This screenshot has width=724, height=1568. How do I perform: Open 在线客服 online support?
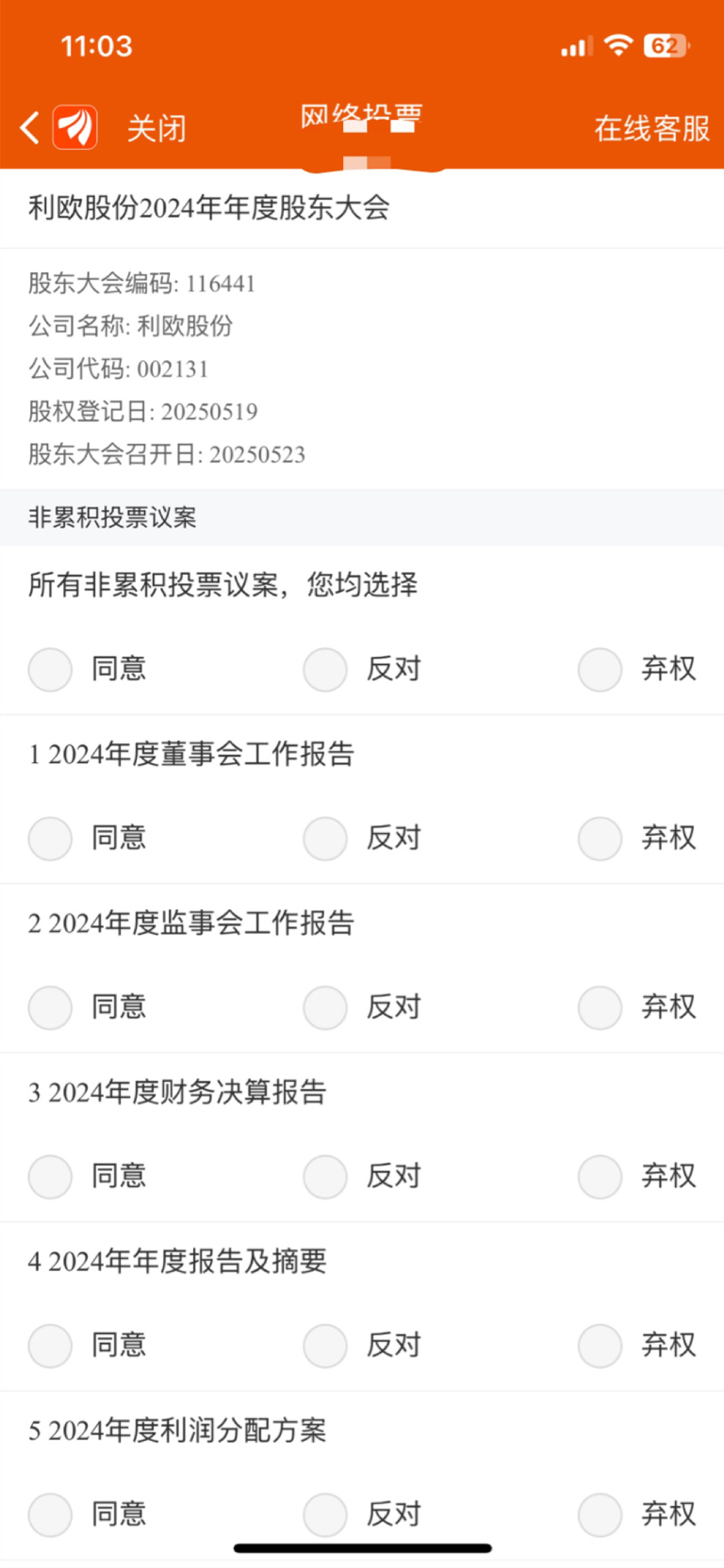pos(651,128)
